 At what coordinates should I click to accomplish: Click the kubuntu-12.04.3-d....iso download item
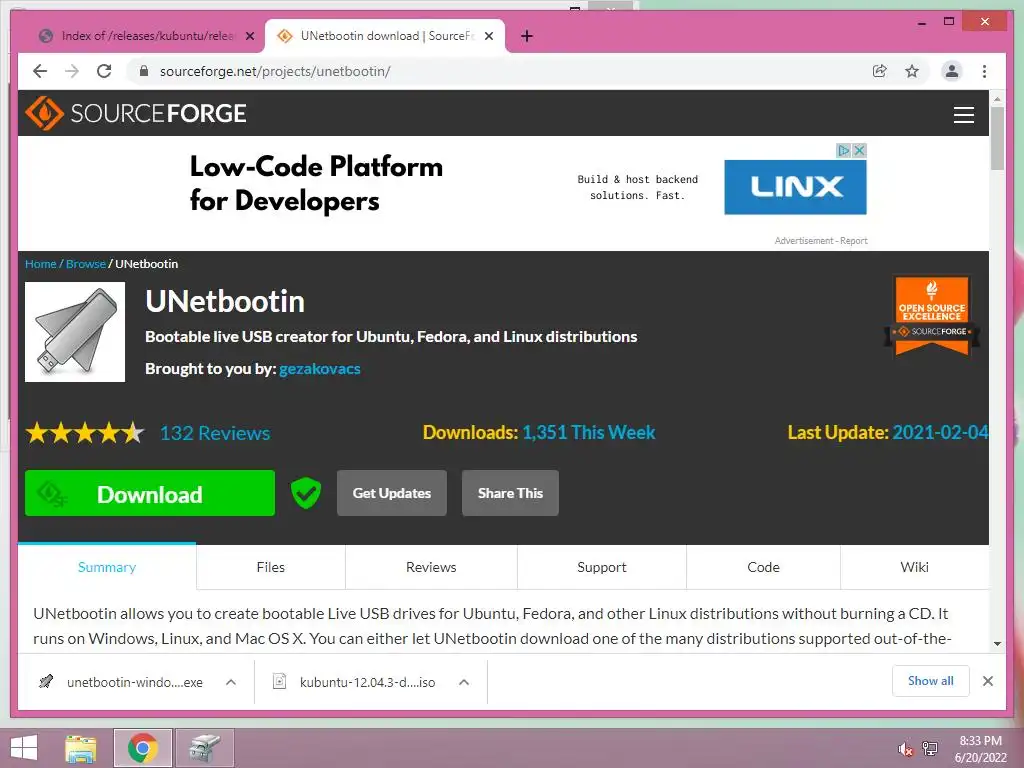pos(368,682)
